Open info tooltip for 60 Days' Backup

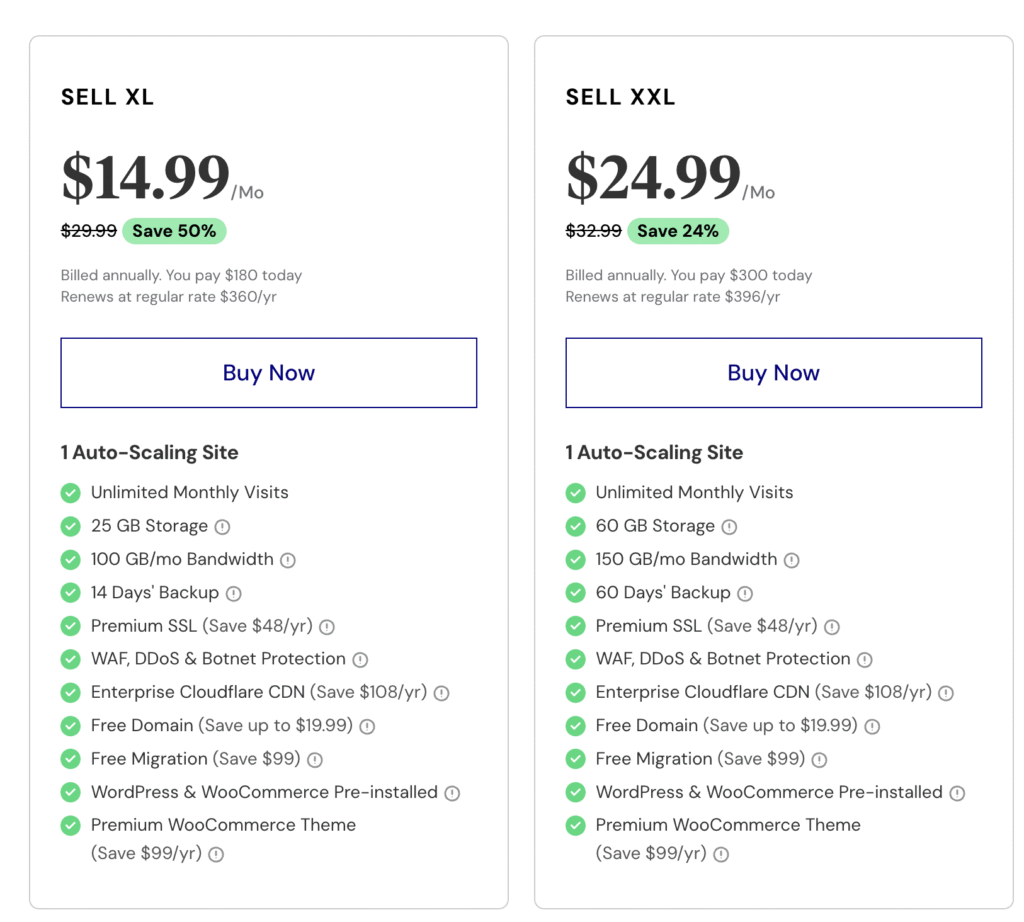tap(745, 594)
